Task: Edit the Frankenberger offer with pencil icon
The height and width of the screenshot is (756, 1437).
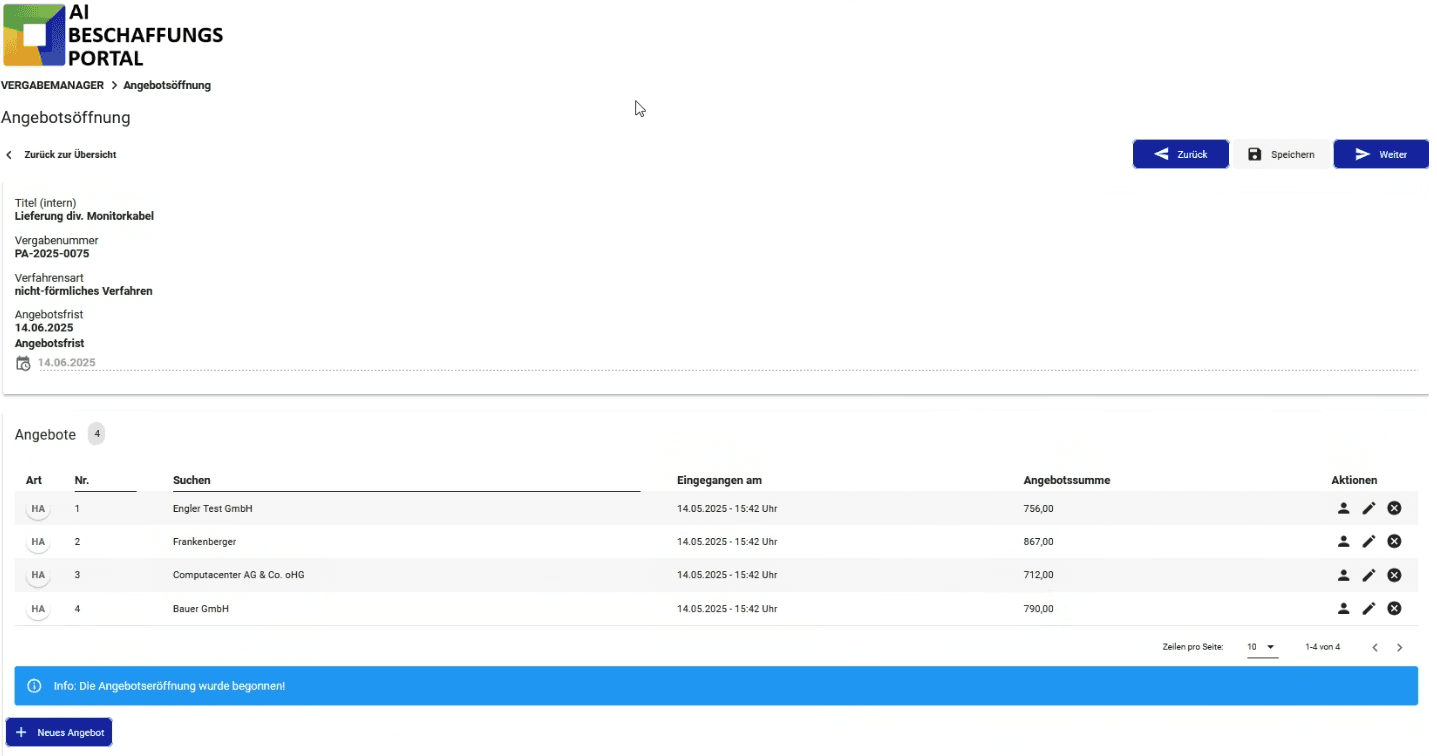Action: click(x=1369, y=541)
